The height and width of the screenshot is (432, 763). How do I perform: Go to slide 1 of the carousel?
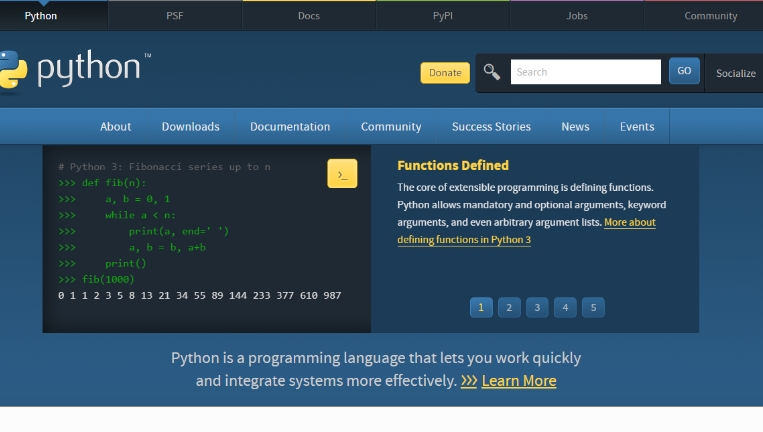[x=481, y=307]
